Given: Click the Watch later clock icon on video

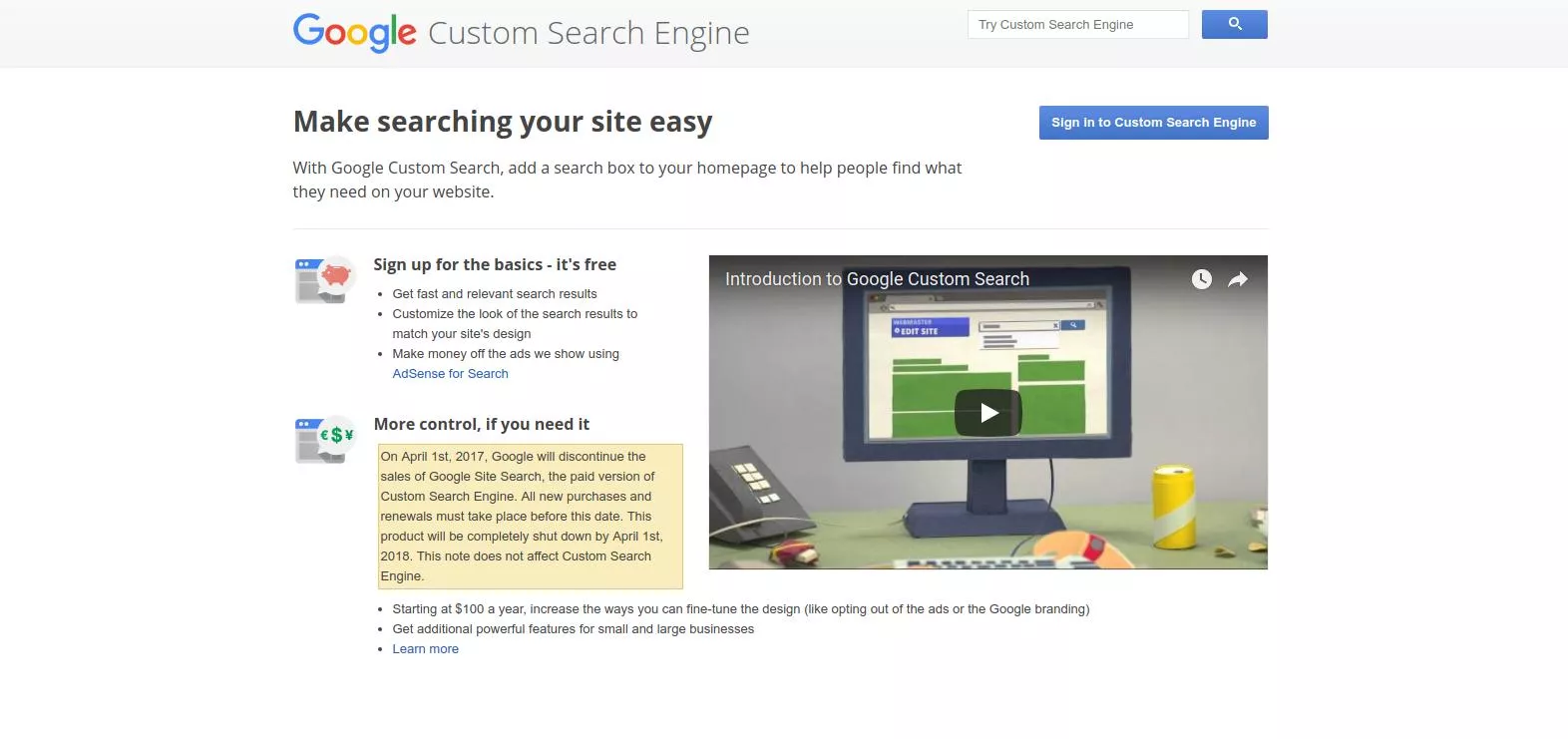Looking at the screenshot, I should pyautogui.click(x=1202, y=279).
